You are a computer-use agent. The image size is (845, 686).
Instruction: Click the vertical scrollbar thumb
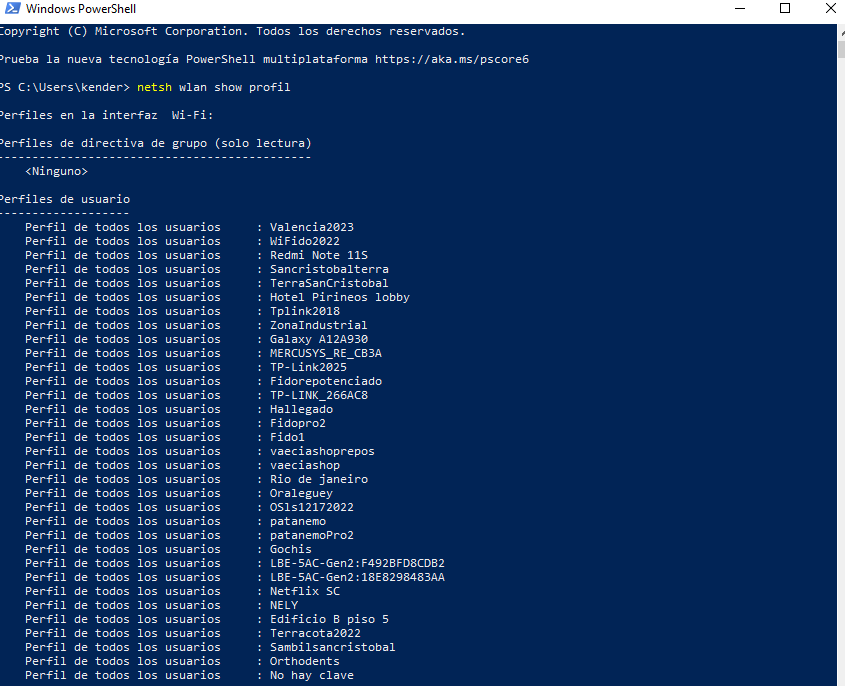point(841,48)
